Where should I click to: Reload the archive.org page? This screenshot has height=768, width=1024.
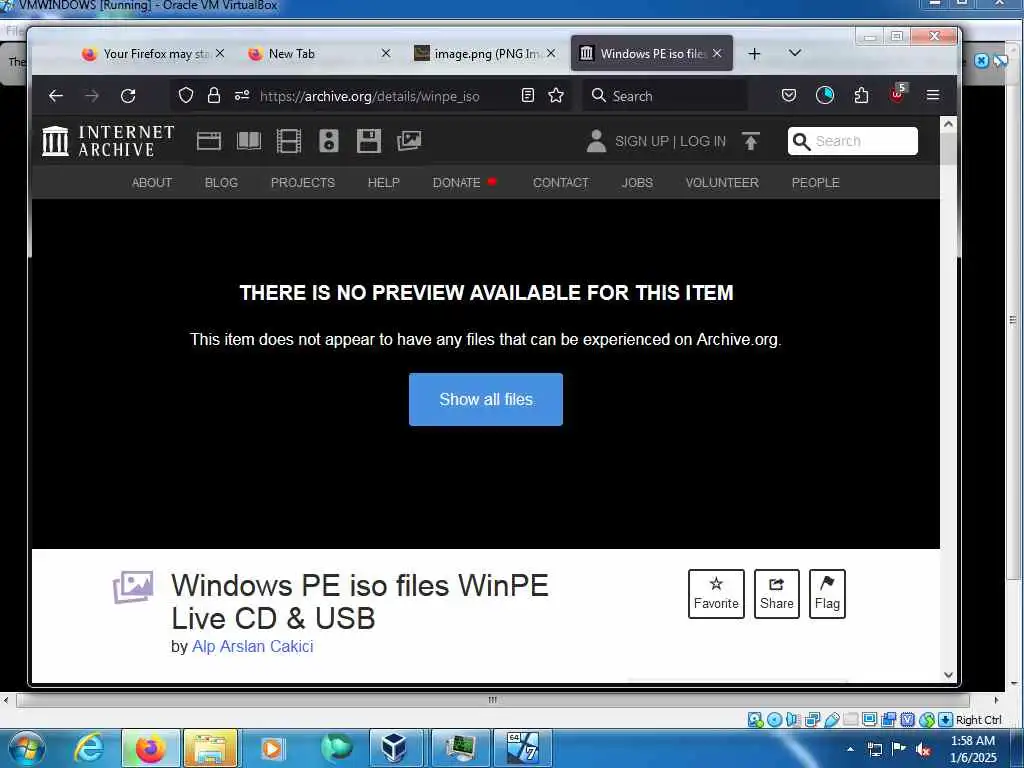[x=128, y=96]
